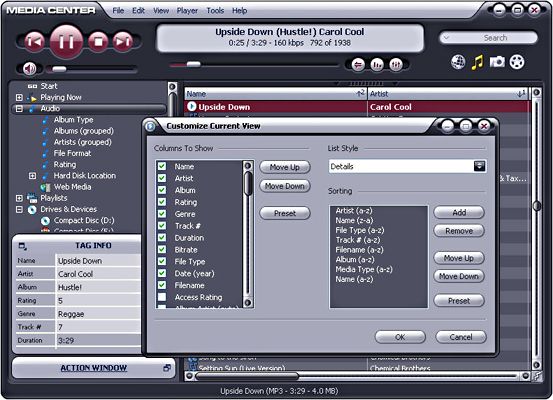Screen dimensions: 553x400
Task: Open the DSP mixer sliders icon
Action: pyautogui.click(x=396, y=65)
